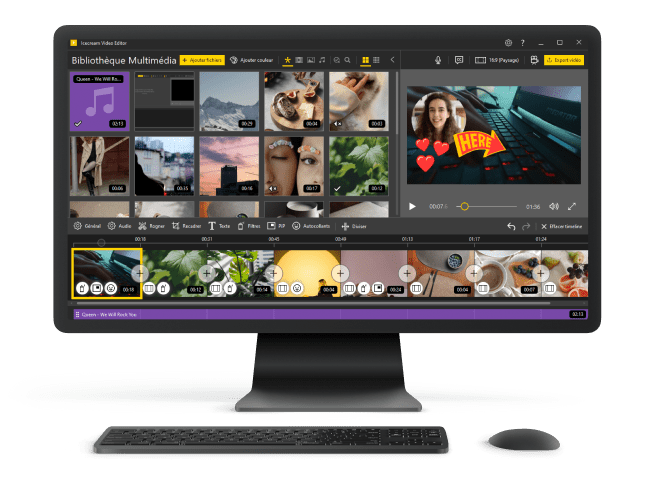655x480 pixels.
Task: Open filter icon on pink clip 00:24
Action: [x=364, y=288]
